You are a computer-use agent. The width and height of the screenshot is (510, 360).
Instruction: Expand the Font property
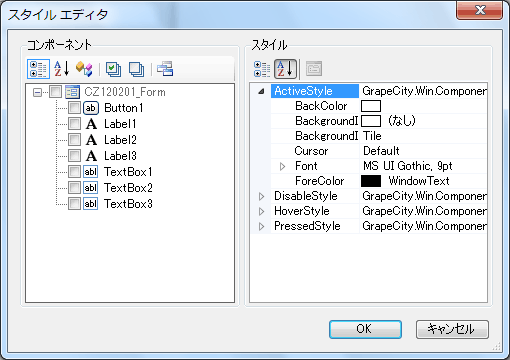(x=282, y=166)
